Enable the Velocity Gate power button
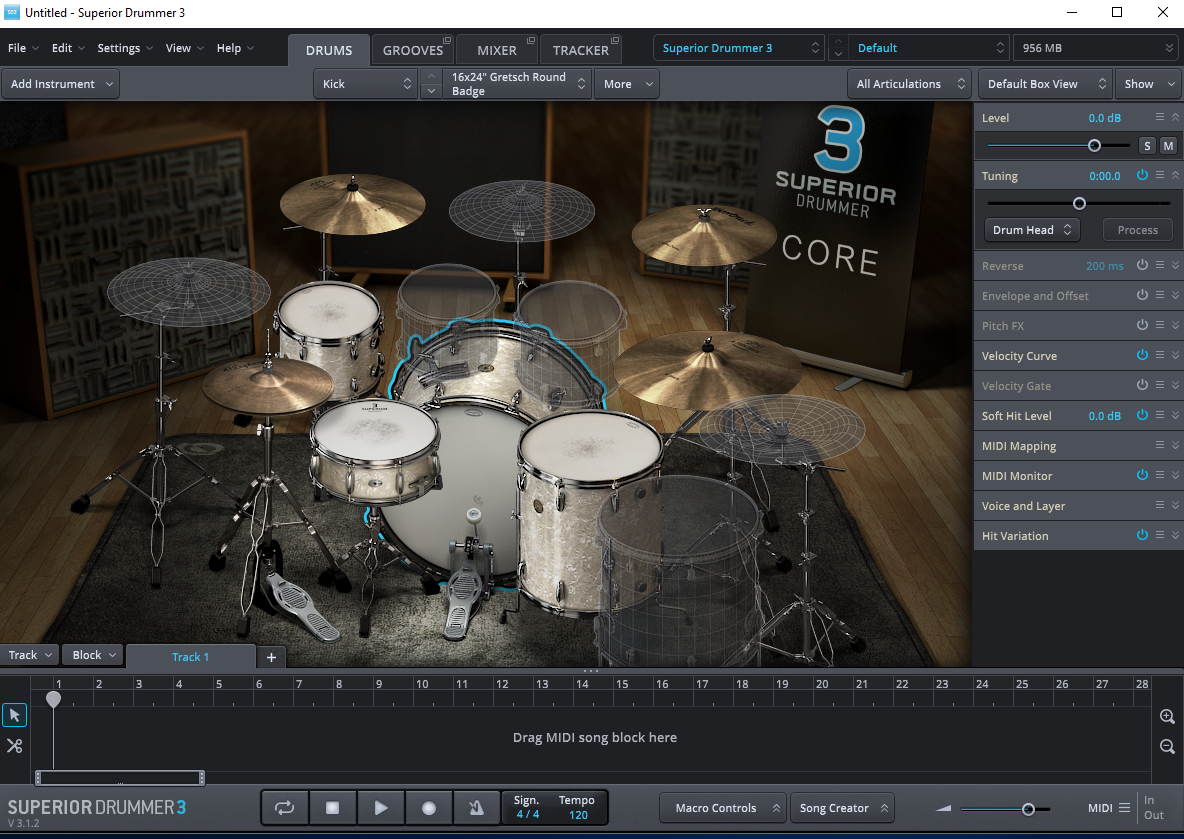 point(1142,385)
